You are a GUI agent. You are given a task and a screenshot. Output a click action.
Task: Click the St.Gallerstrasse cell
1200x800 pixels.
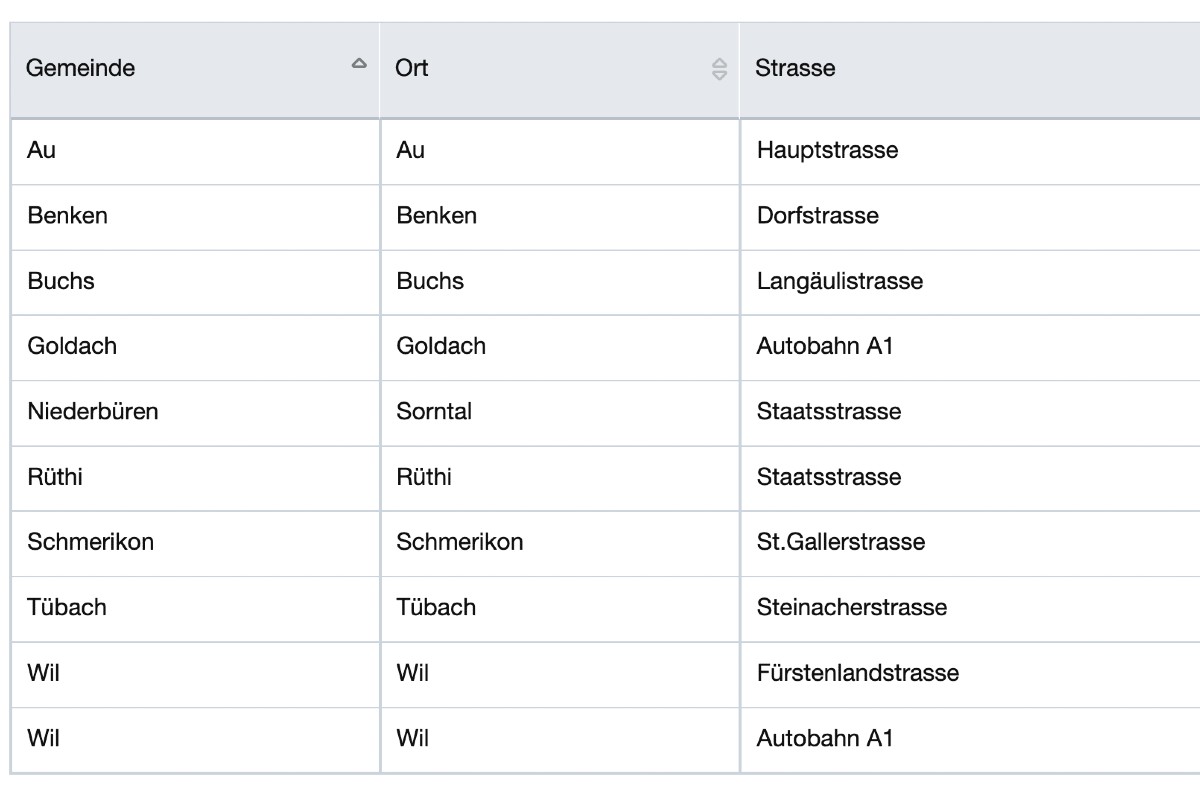coord(840,542)
